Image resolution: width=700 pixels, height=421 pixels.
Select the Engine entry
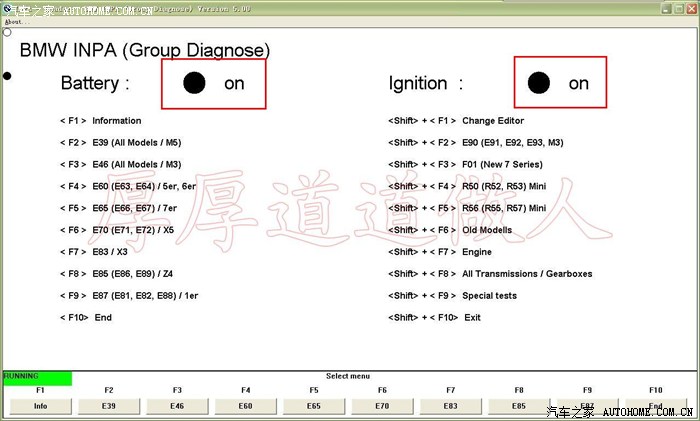[477, 252]
